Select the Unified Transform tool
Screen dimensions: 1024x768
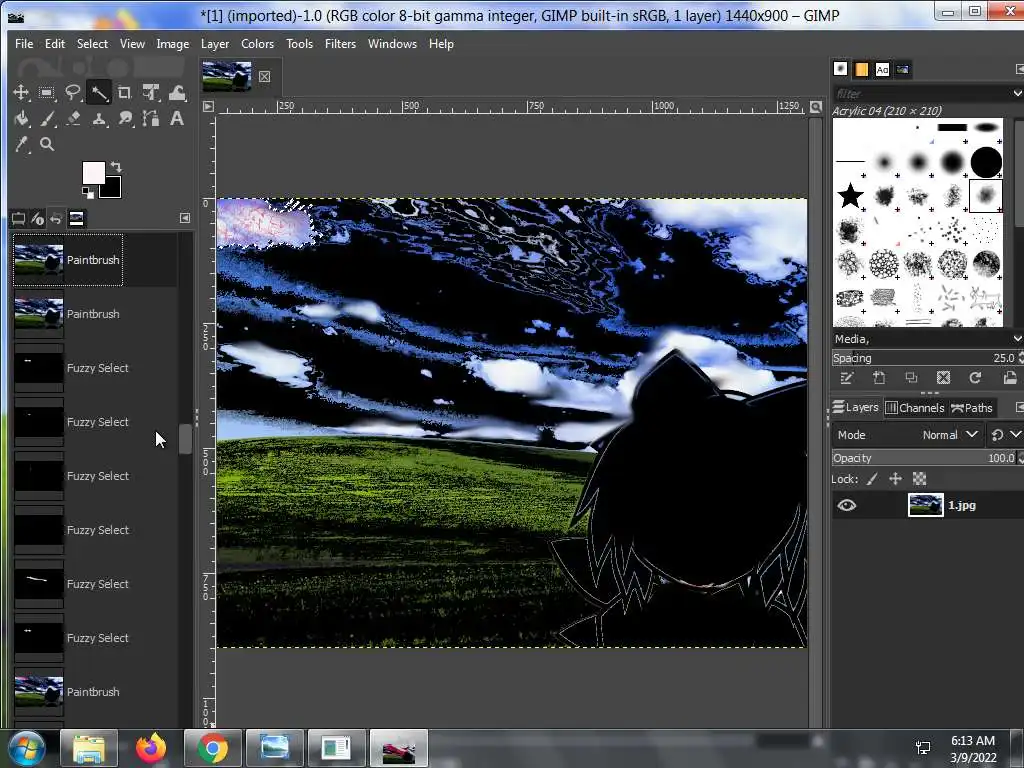(x=151, y=93)
